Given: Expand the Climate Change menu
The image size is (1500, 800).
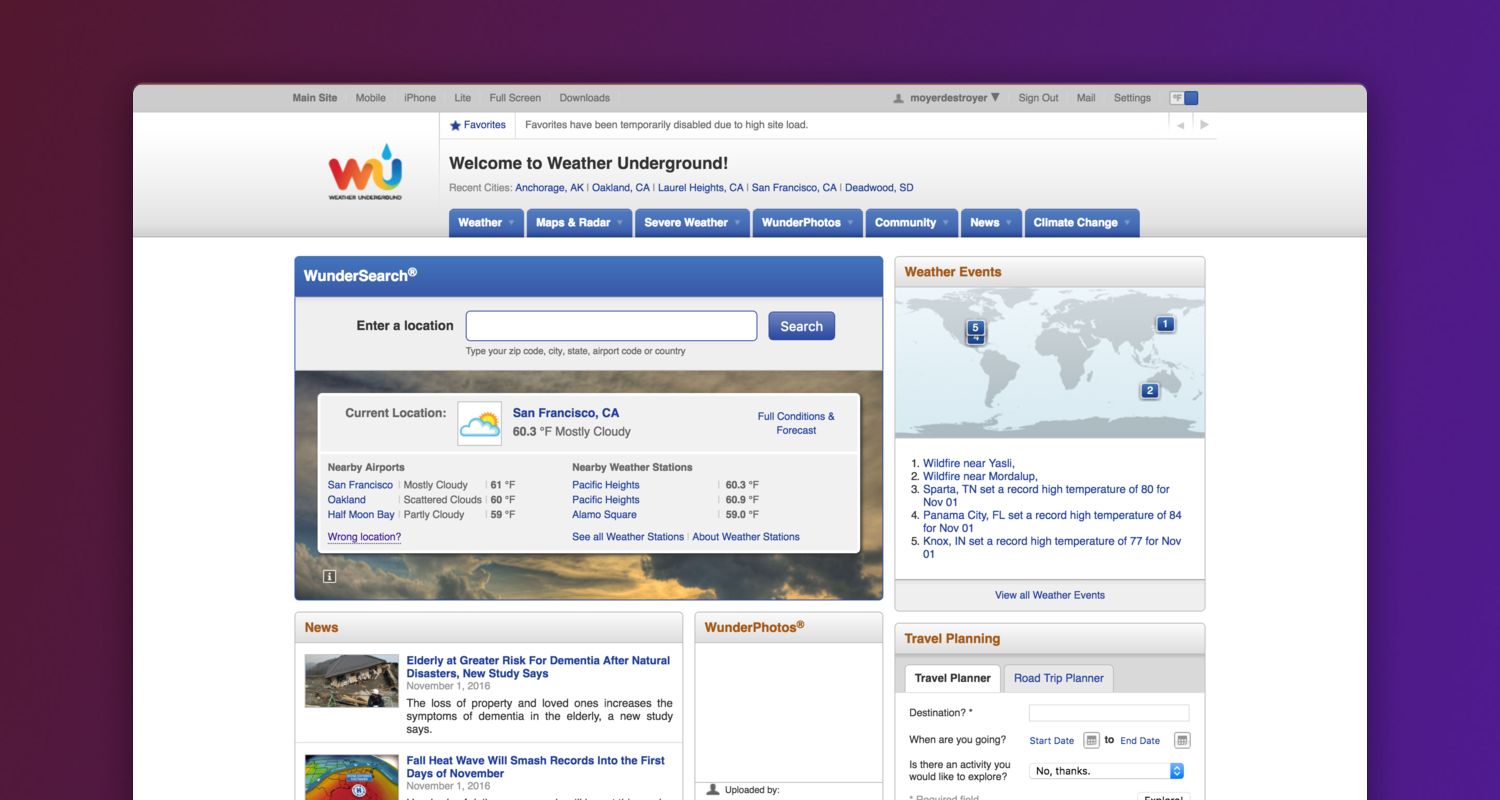Looking at the screenshot, I should (x=1082, y=223).
